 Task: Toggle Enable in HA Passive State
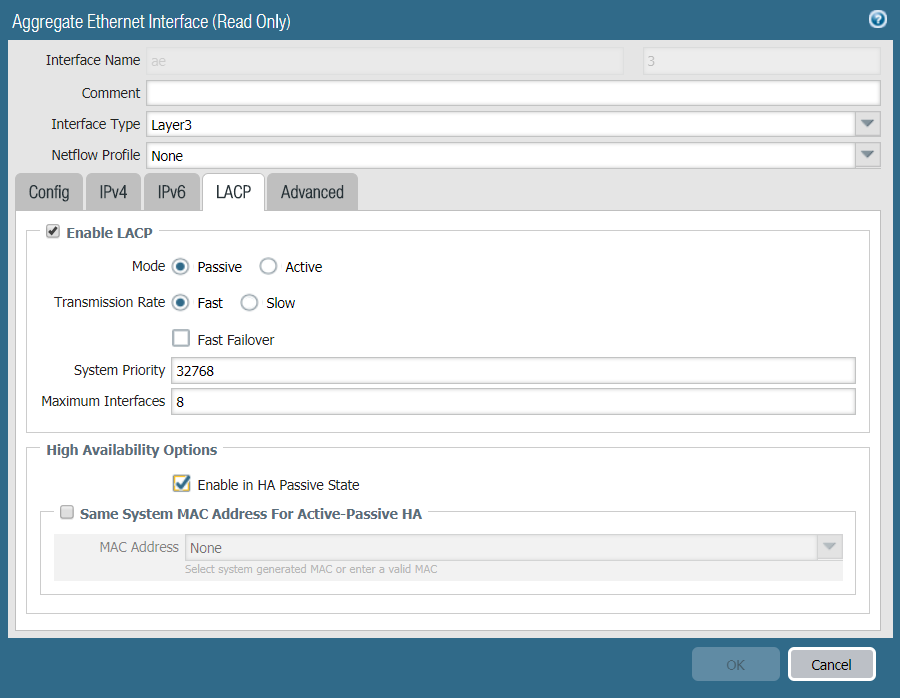click(x=181, y=484)
